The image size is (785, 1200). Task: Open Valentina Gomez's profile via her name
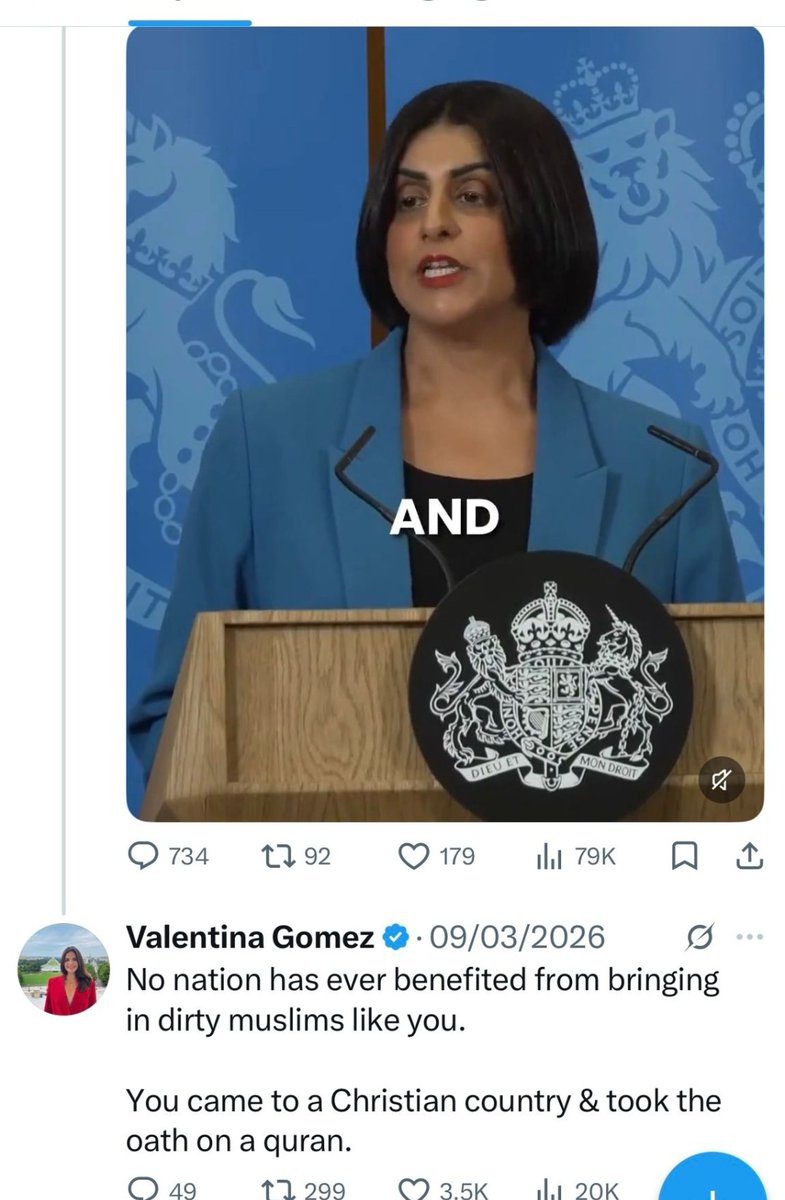click(250, 937)
